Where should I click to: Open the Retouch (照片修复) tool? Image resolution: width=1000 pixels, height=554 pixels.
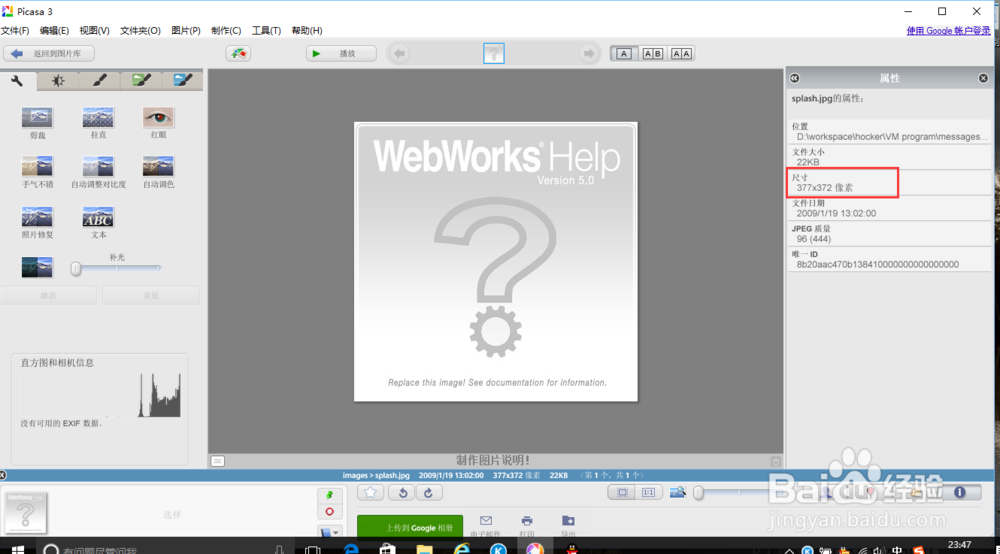(37, 222)
